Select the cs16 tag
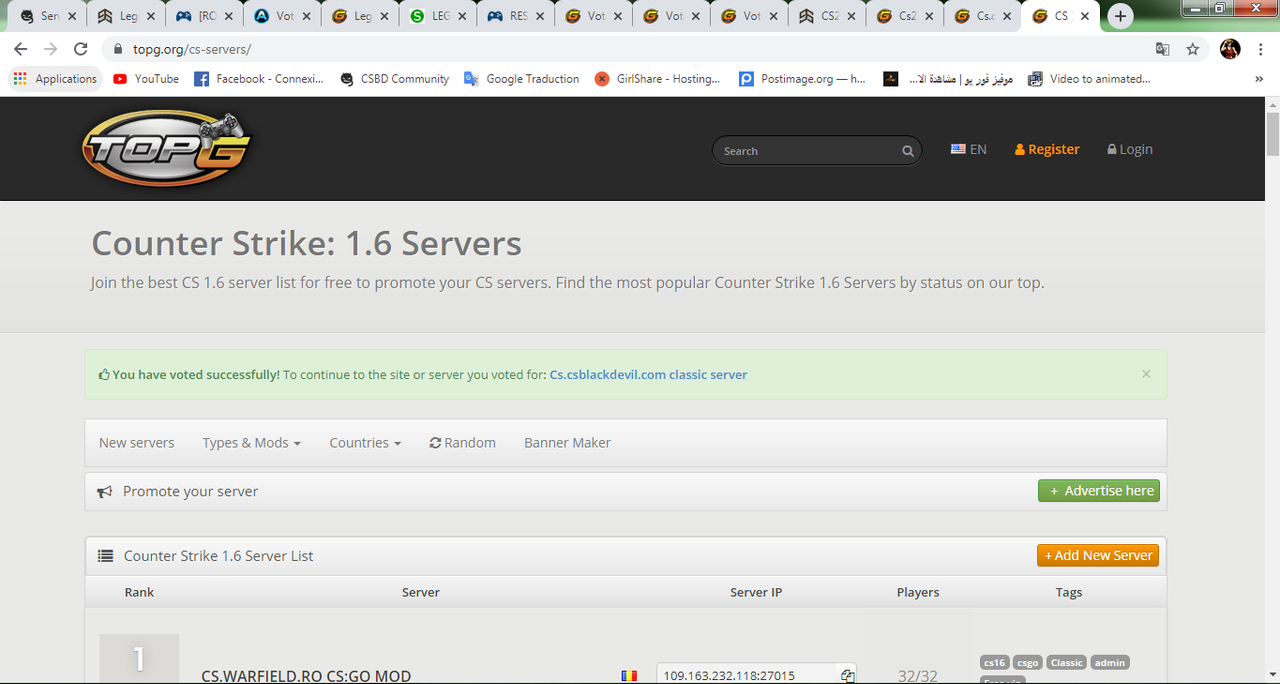 tap(994, 662)
